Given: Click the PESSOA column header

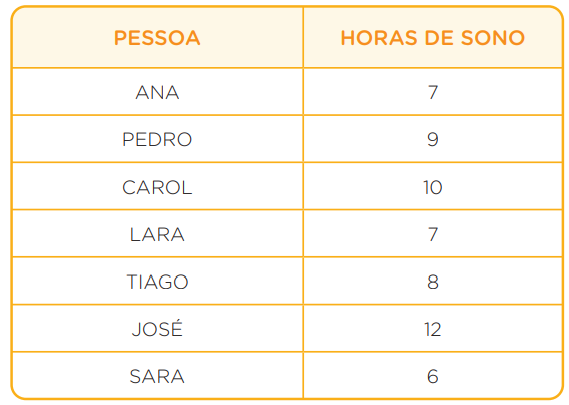Looking at the screenshot, I should coord(157,38).
